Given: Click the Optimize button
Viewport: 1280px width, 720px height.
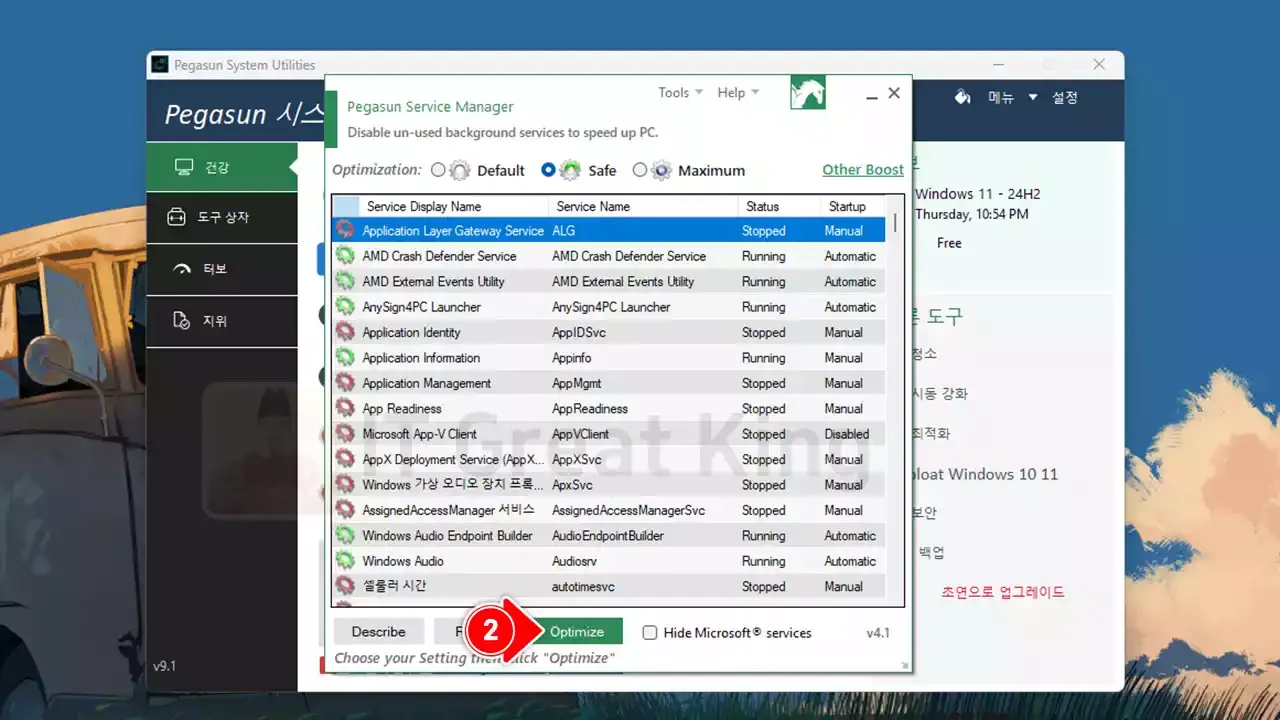Looking at the screenshot, I should click(x=578, y=631).
